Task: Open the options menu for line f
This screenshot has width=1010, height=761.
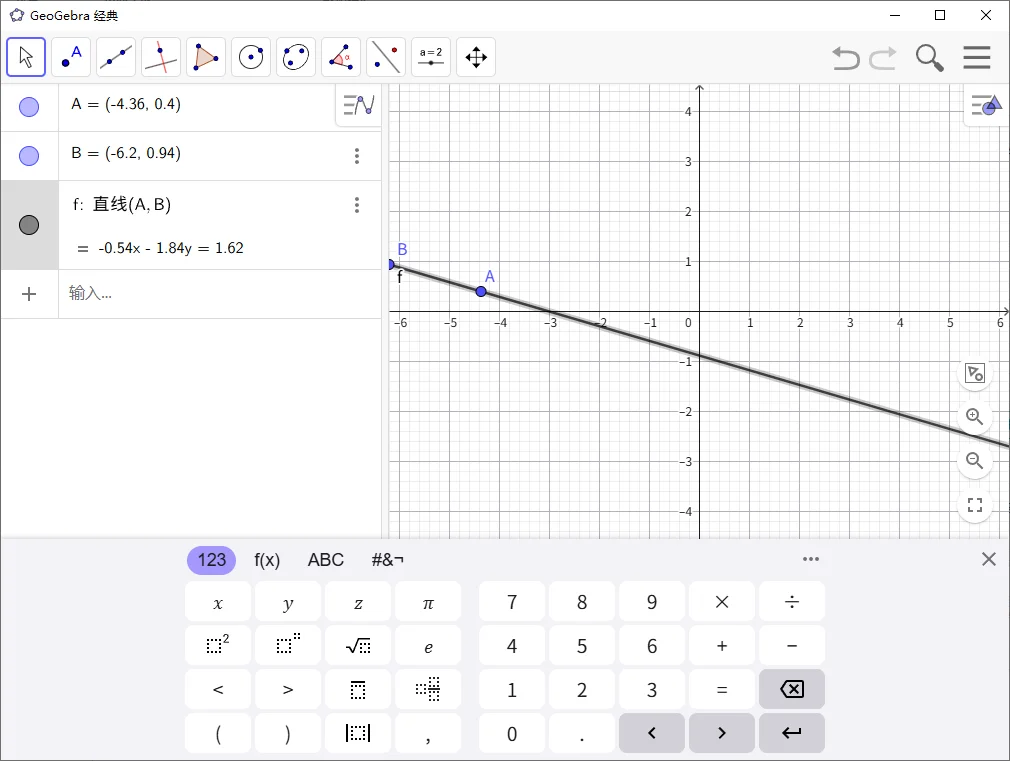Action: coord(357,205)
